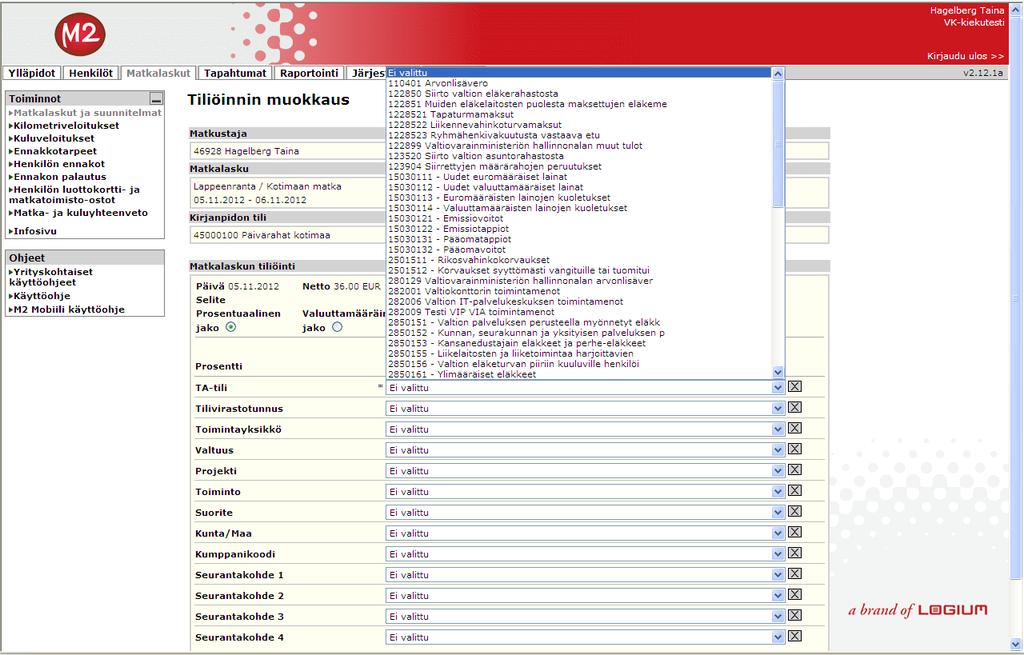Select '110401 Arvonlisävero' from the list
1024x655 pixels.
(579, 83)
